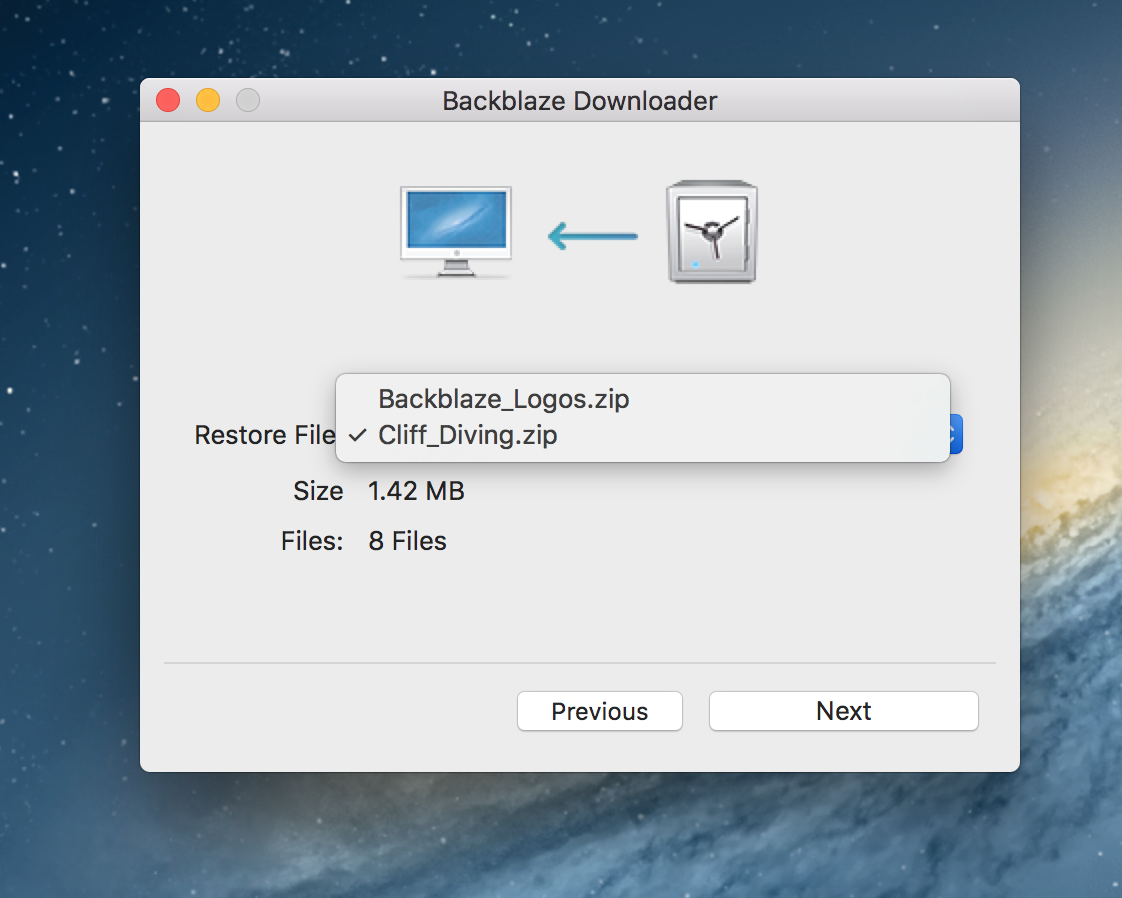Click the 'Backblaze Downloader' window title

(580, 101)
